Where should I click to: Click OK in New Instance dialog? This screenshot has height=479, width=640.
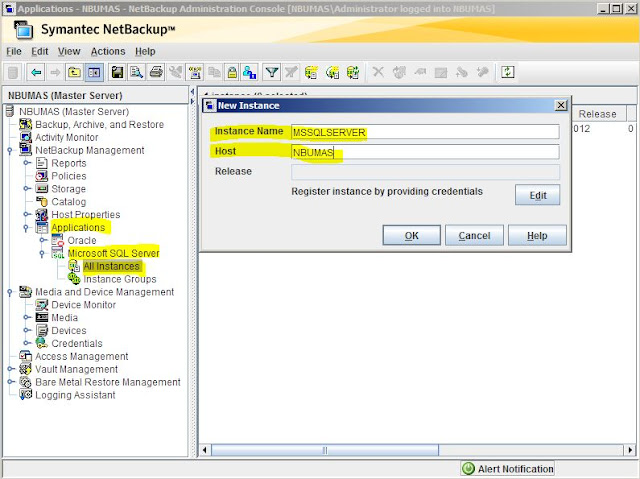[x=411, y=235]
